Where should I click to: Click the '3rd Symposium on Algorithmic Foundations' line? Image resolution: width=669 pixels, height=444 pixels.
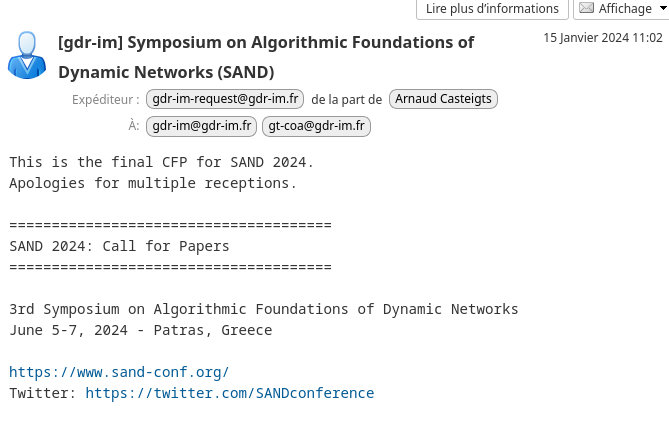coord(264,310)
